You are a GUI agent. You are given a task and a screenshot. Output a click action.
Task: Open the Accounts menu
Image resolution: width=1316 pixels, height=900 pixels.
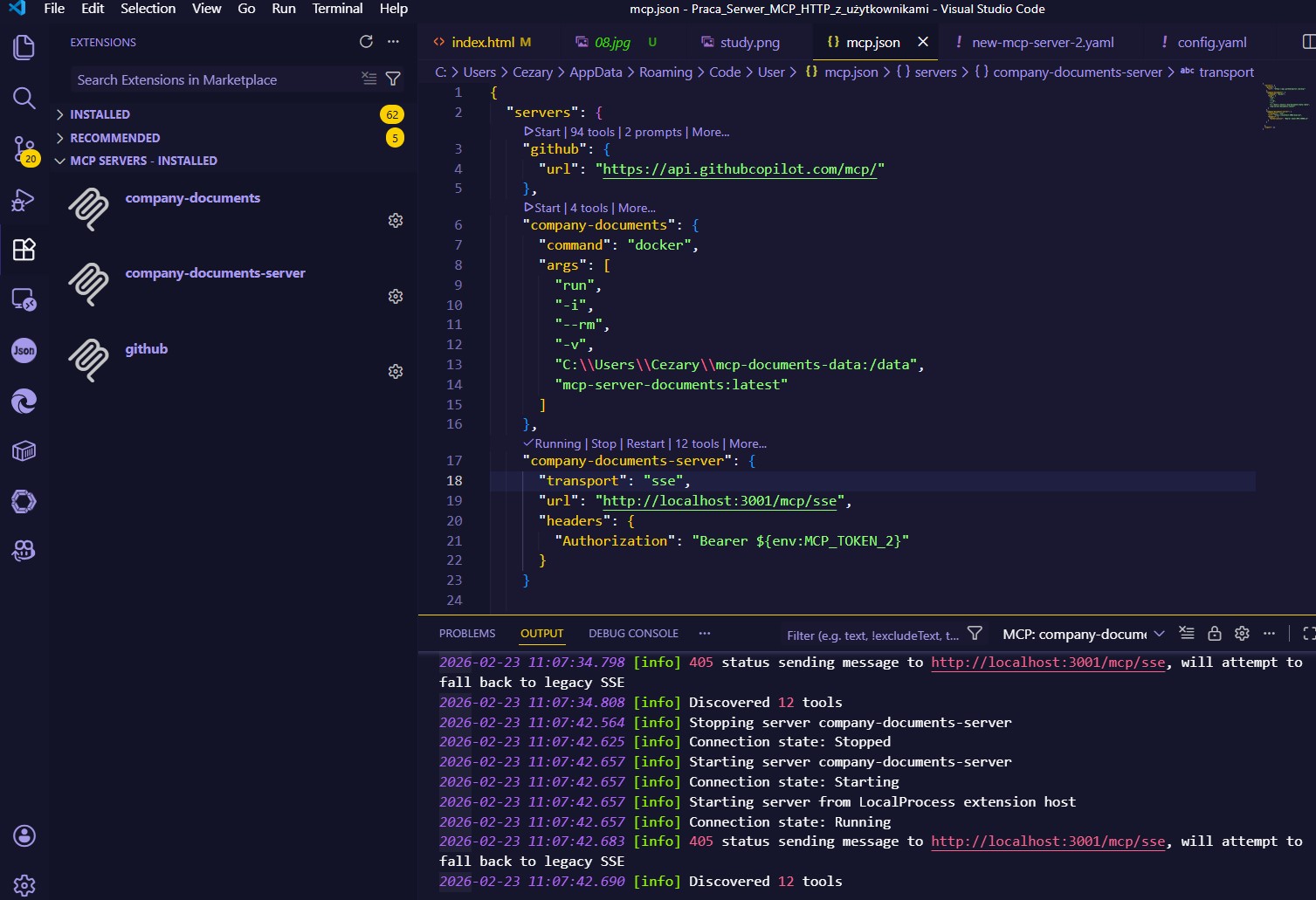coord(24,836)
